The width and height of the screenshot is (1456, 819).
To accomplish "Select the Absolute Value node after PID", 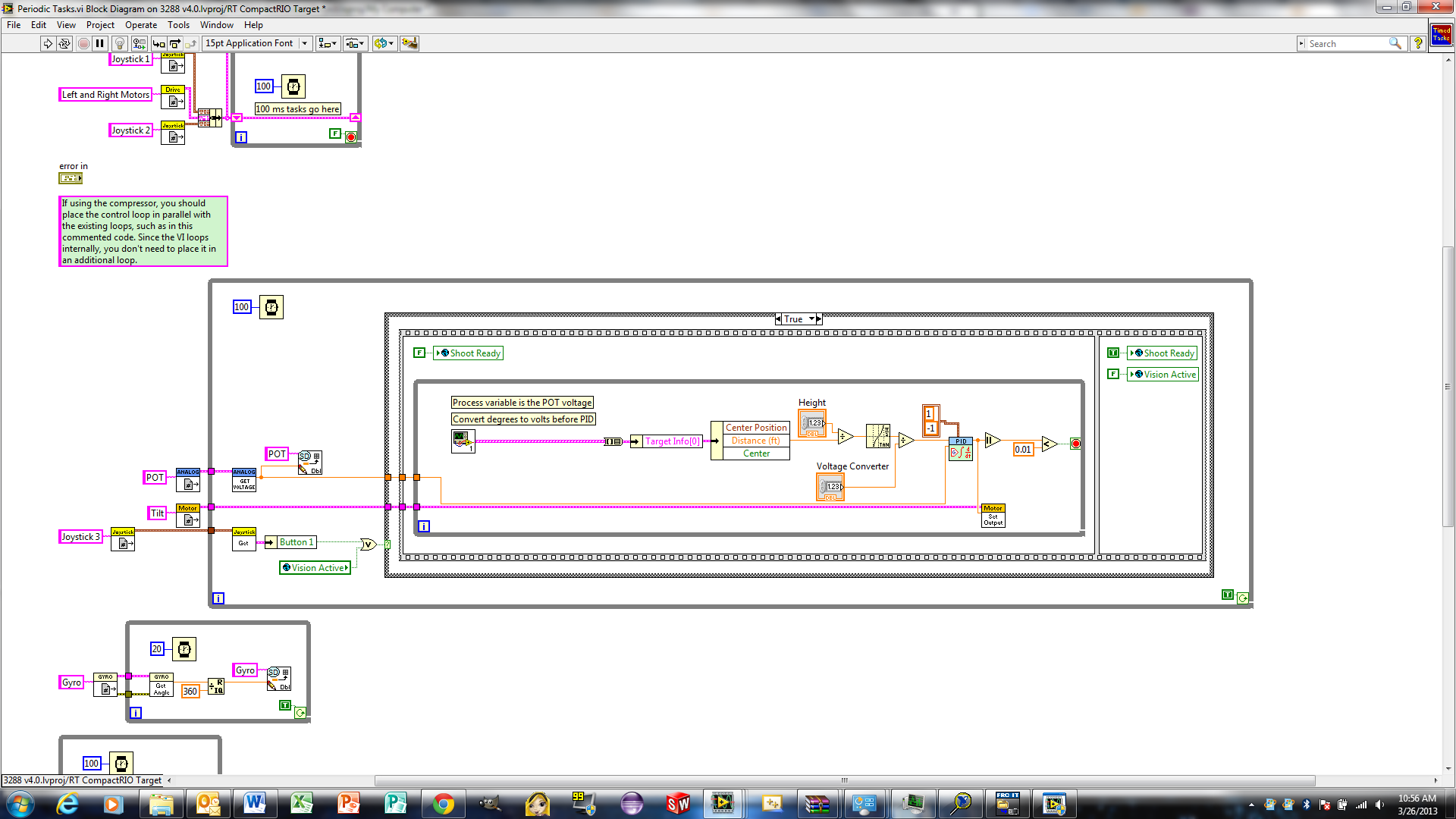I will tap(992, 440).
